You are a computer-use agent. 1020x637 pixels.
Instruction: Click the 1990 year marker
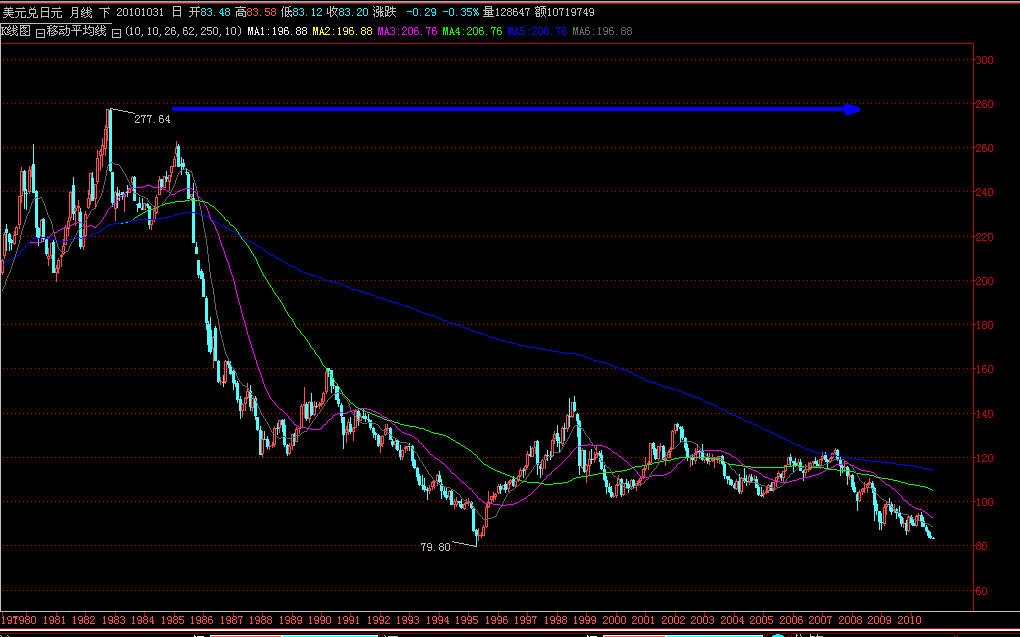click(x=319, y=621)
